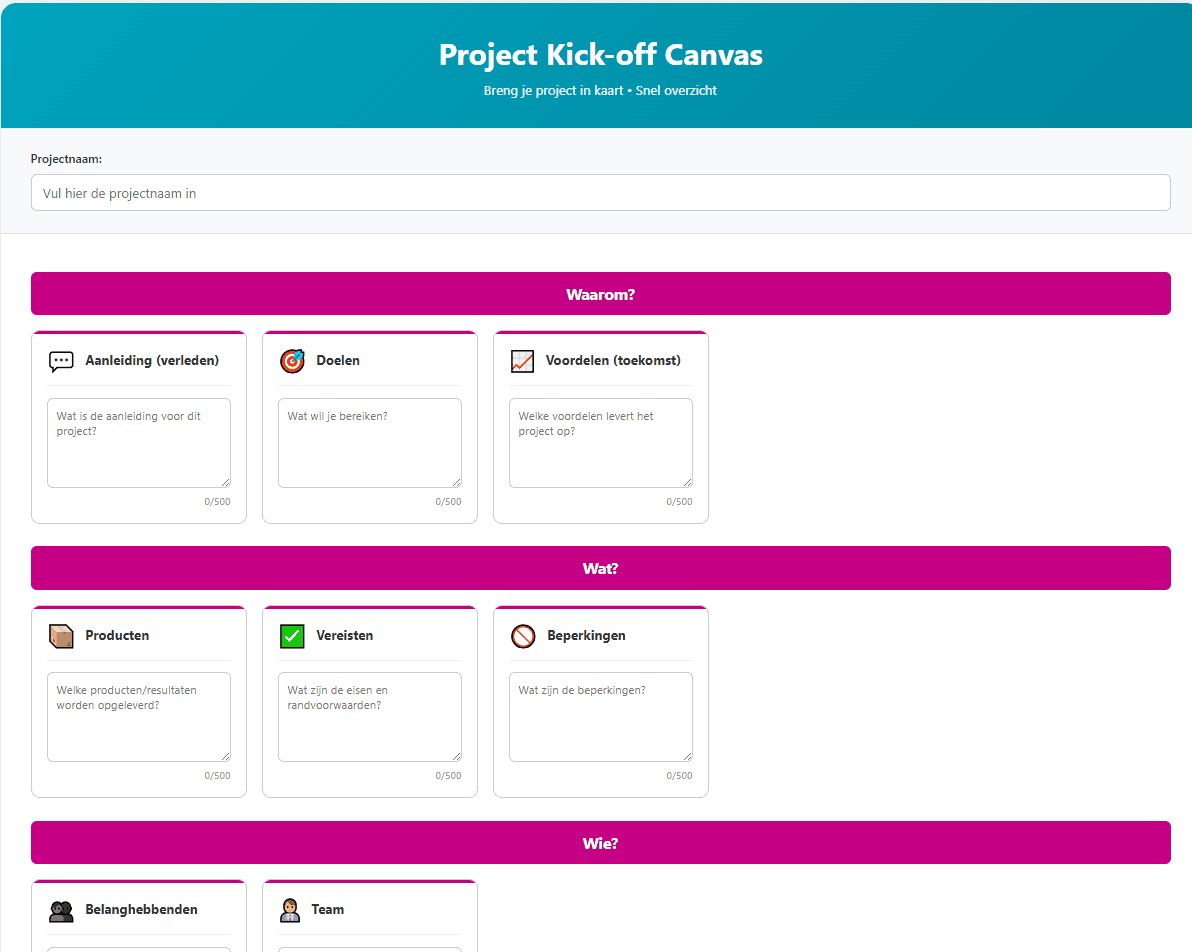This screenshot has width=1192, height=952.
Task: Select the person icon next to Team
Action: [292, 910]
